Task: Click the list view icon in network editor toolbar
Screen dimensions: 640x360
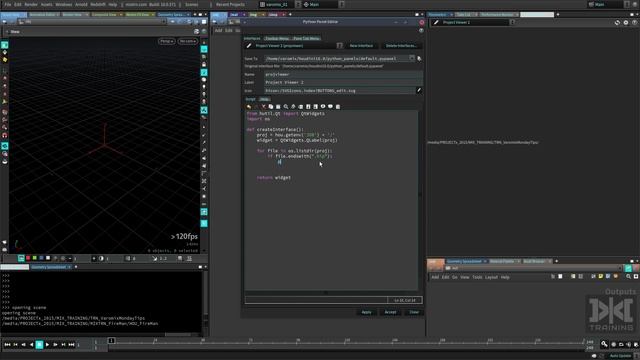Action: (573, 277)
